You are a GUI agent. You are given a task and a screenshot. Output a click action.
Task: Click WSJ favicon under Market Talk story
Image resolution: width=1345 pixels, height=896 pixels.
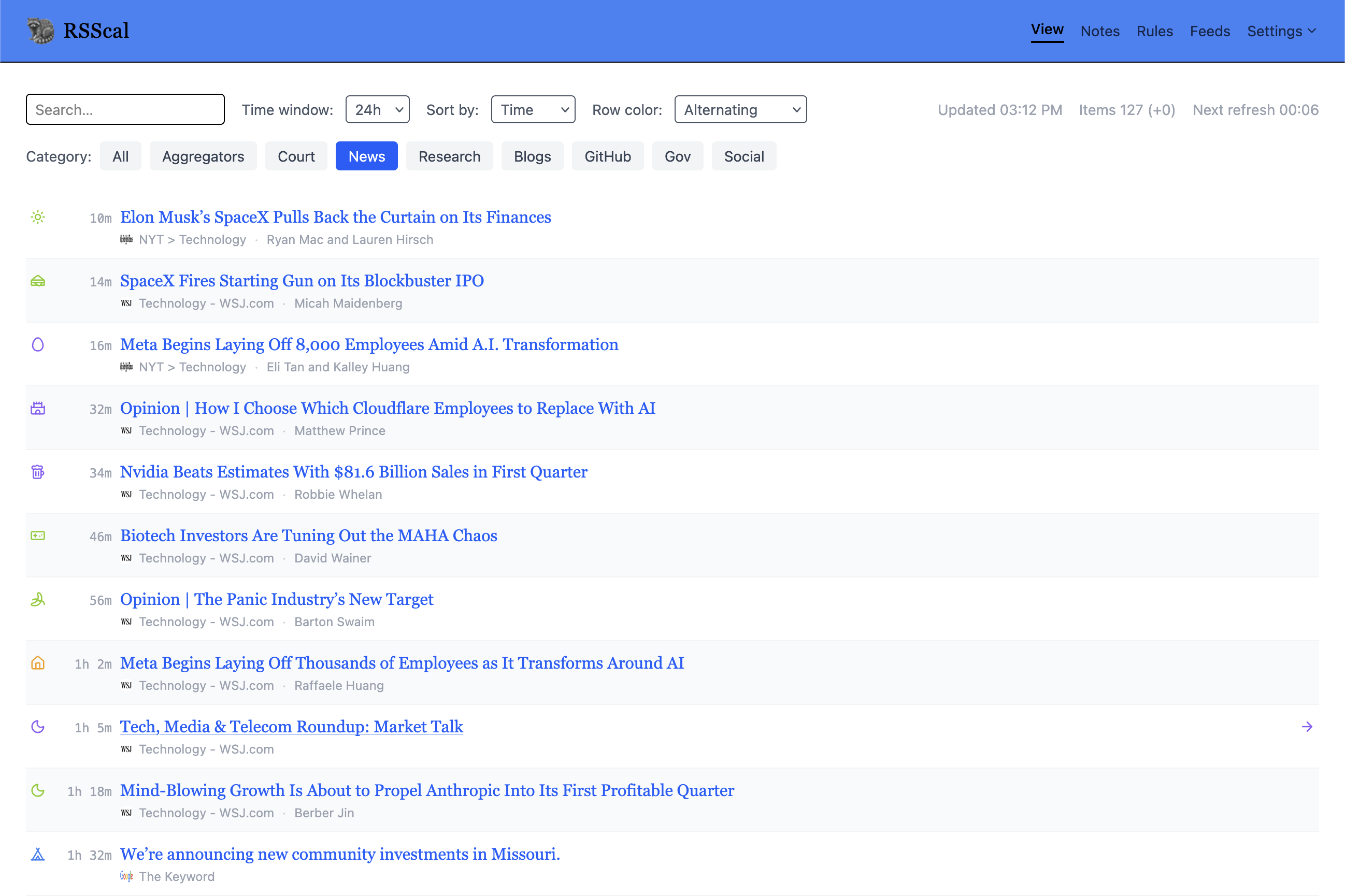point(126,749)
